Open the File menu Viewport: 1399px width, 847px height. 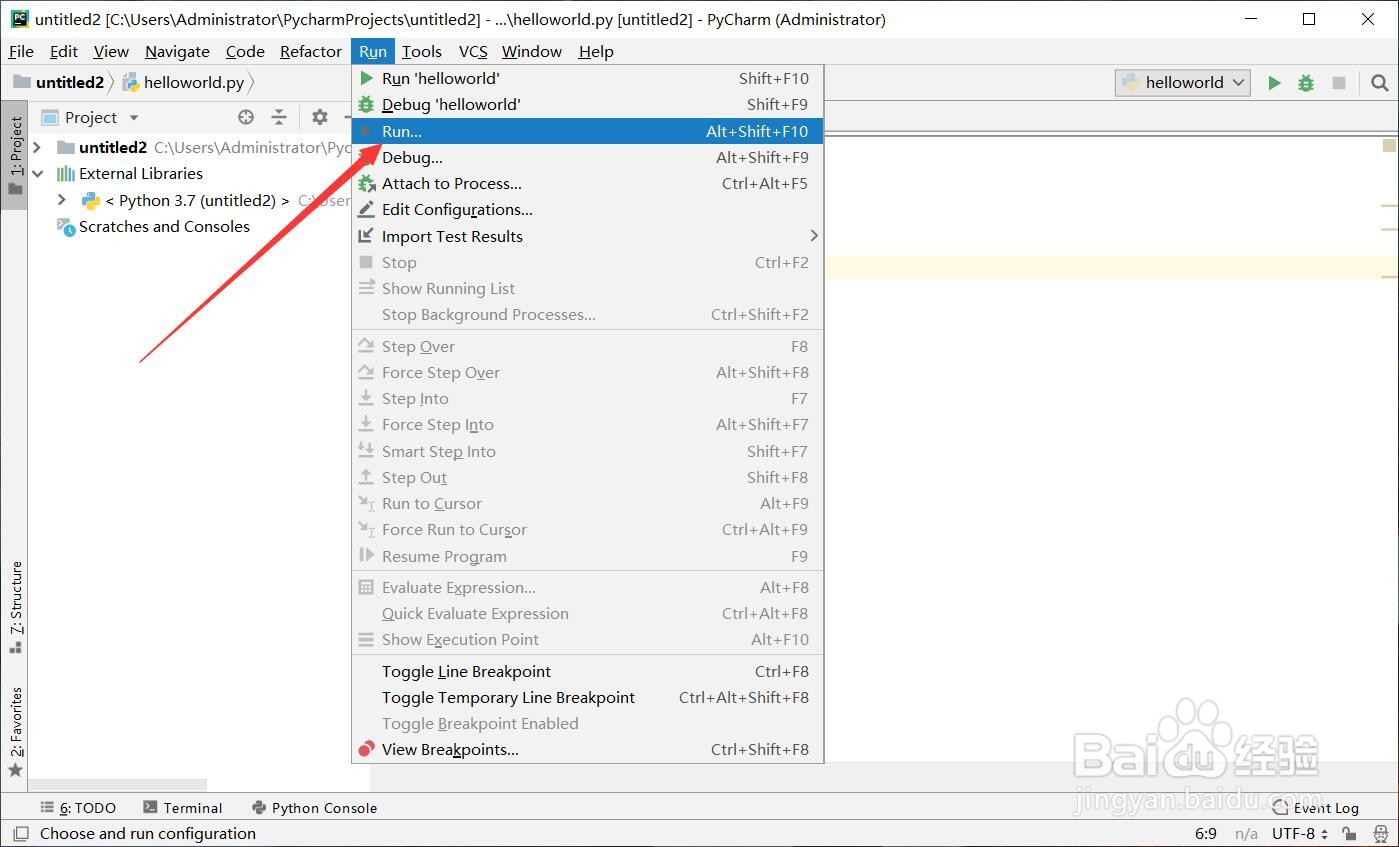(21, 51)
